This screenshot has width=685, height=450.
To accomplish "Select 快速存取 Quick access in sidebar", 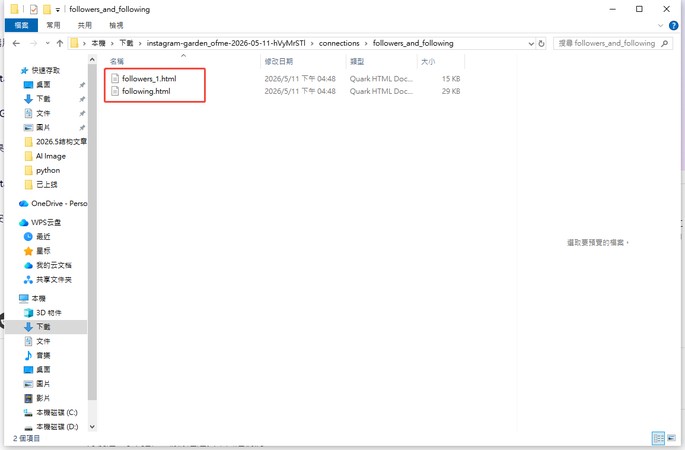I will pos(45,70).
